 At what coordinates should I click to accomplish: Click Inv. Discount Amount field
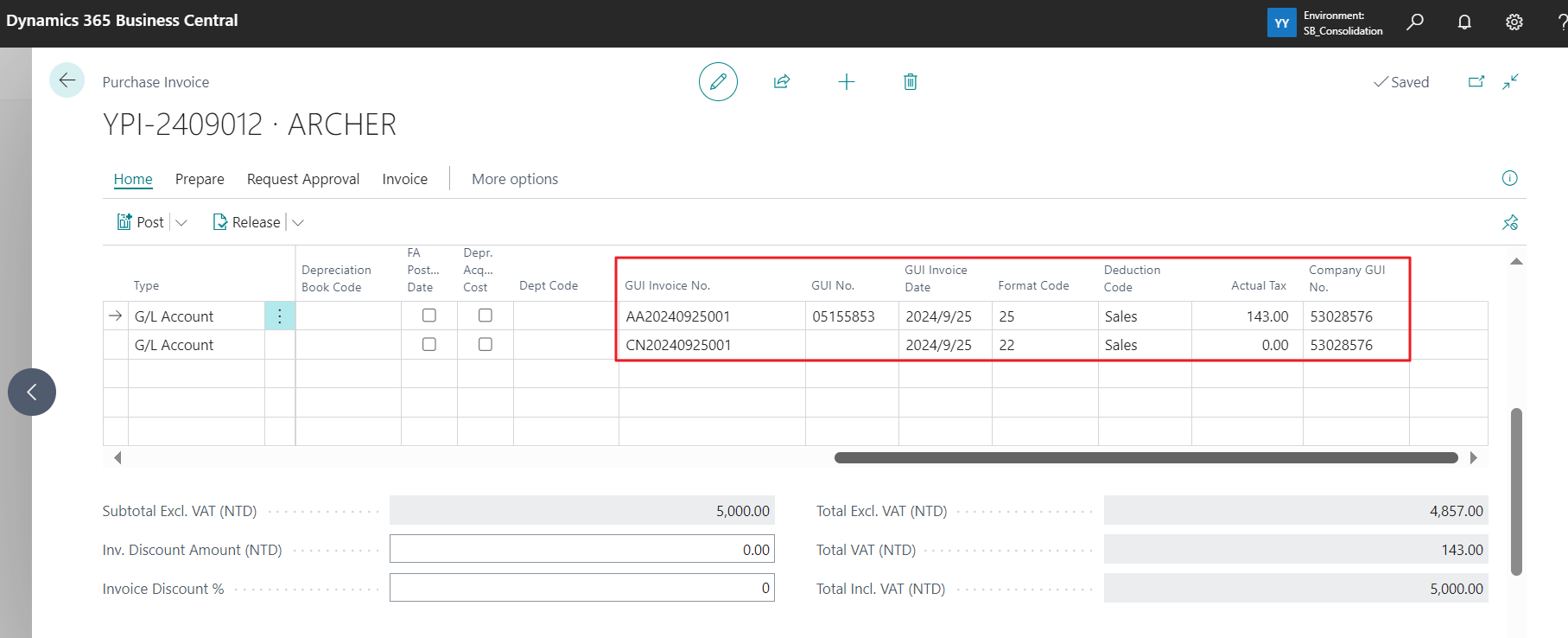[582, 549]
